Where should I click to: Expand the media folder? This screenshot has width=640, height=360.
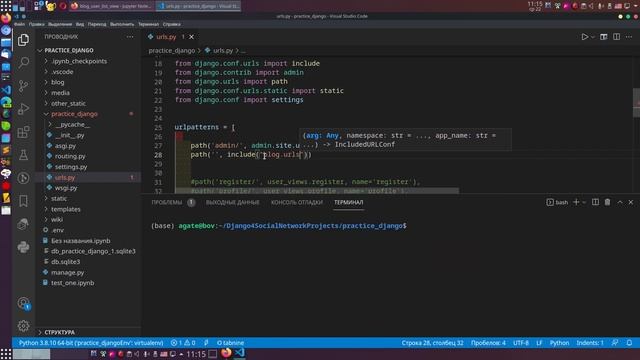60,93
